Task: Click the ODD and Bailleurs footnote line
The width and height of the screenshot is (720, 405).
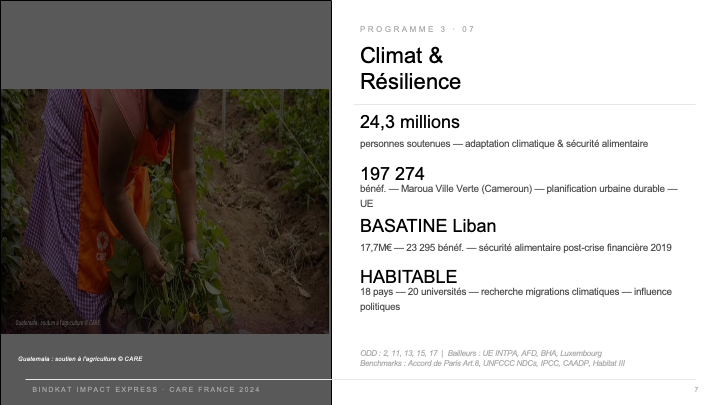Action: coord(481,353)
